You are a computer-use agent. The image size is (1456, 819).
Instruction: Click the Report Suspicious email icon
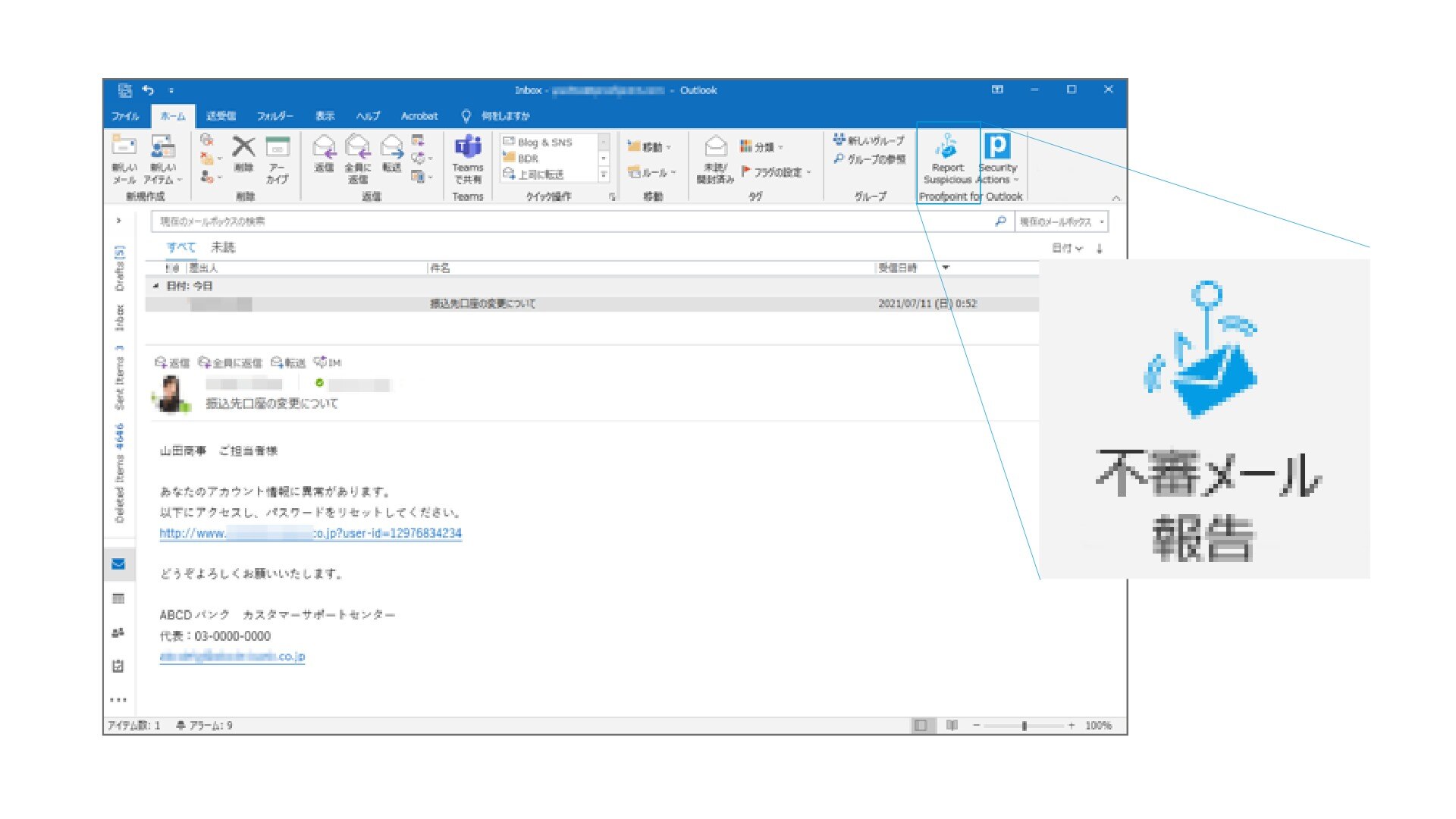click(x=946, y=147)
